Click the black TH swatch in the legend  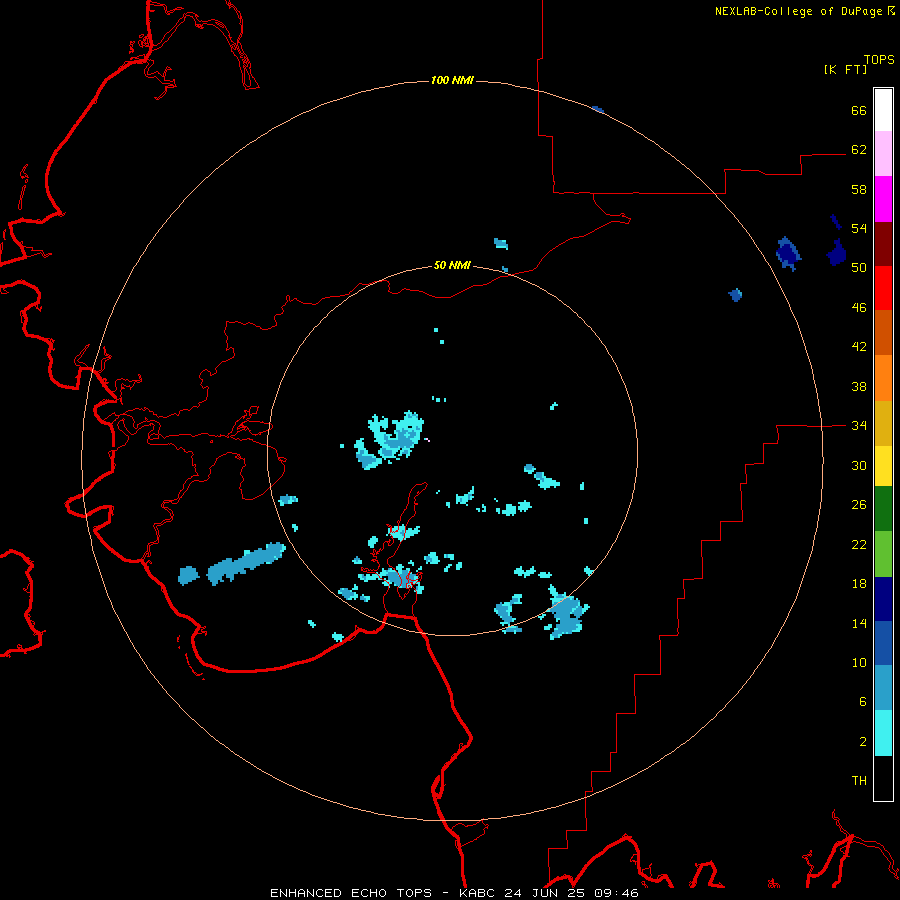tap(883, 778)
